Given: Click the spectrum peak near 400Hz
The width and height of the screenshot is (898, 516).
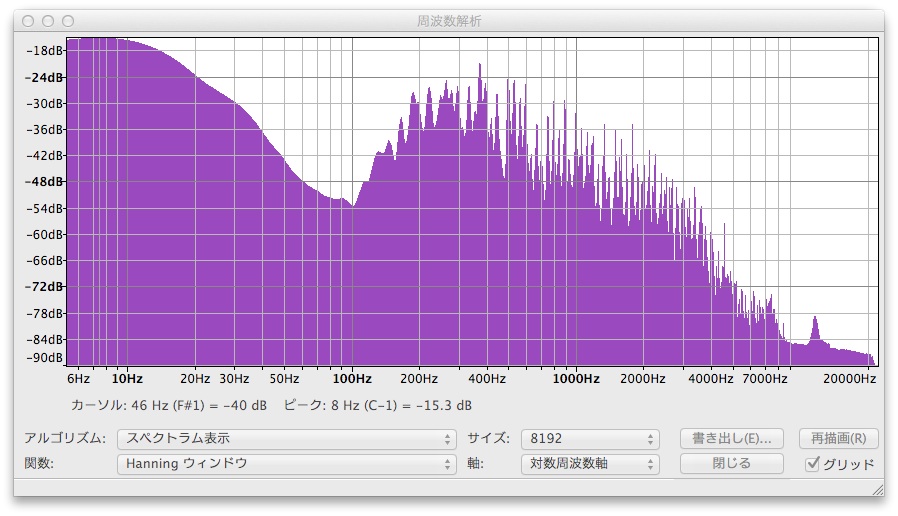Looking at the screenshot, I should [x=480, y=66].
